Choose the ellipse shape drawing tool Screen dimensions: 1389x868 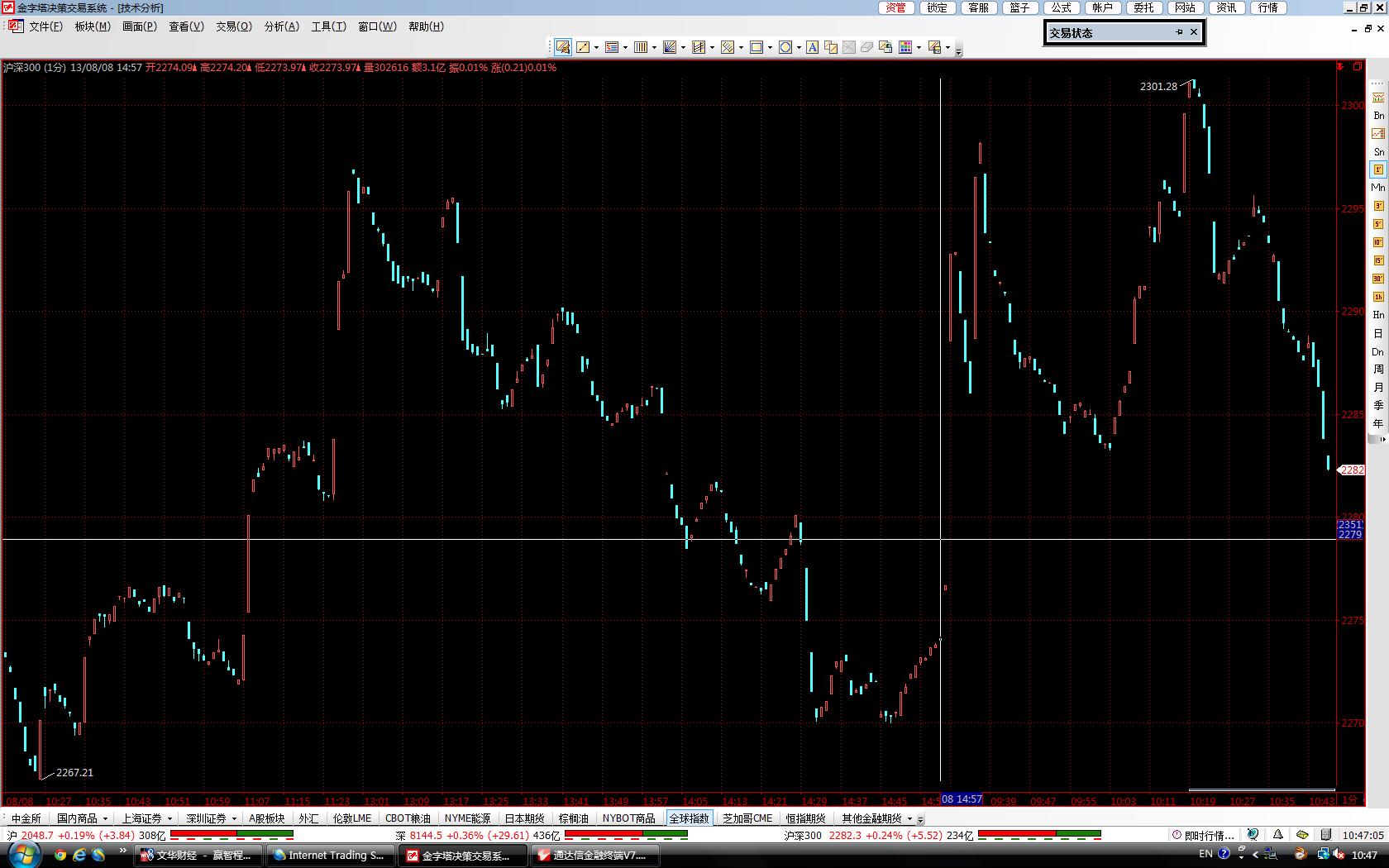click(785, 47)
